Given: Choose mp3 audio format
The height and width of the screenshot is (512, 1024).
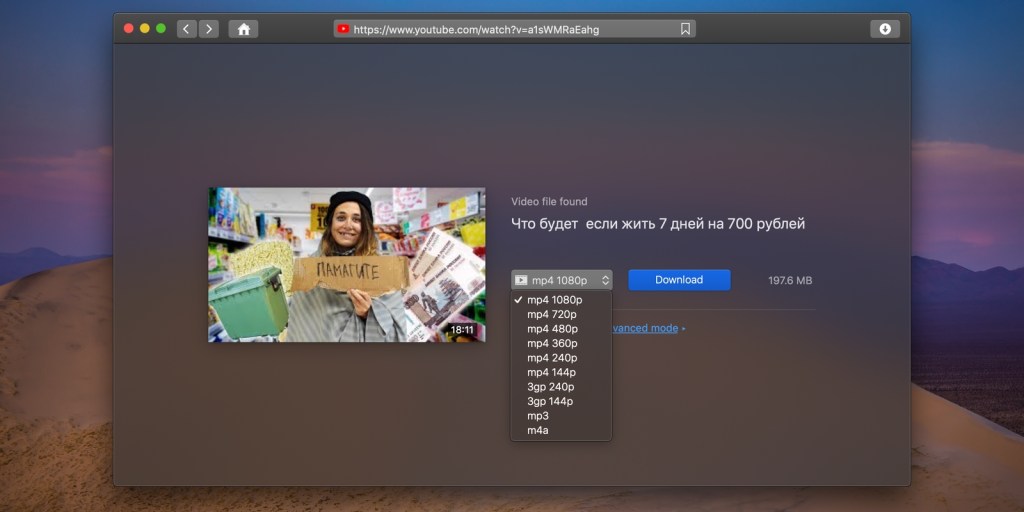Looking at the screenshot, I should [538, 416].
